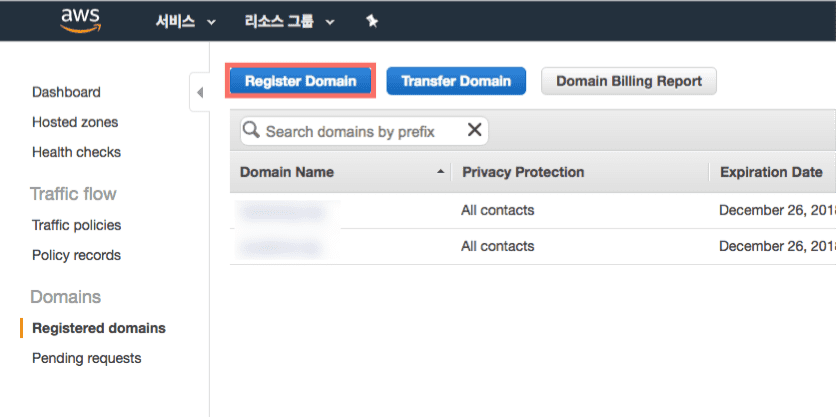This screenshot has height=417, width=836.
Task: Click the Privacy Protection column header
Action: pos(523,172)
